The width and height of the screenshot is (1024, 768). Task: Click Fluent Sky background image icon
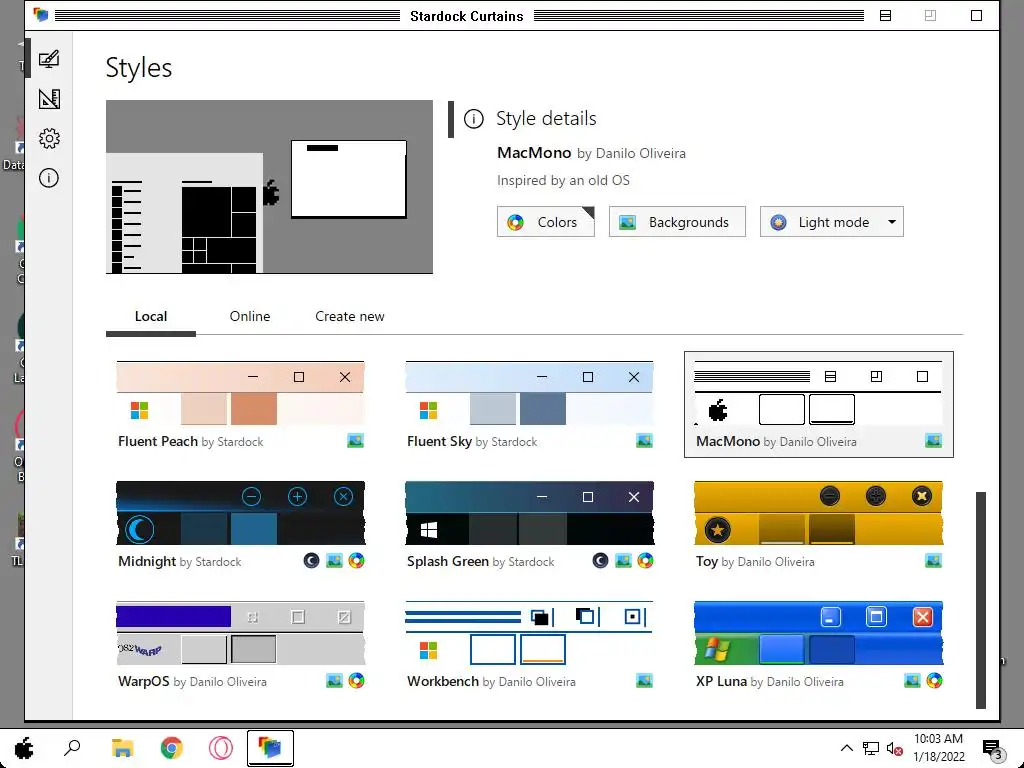(x=644, y=441)
